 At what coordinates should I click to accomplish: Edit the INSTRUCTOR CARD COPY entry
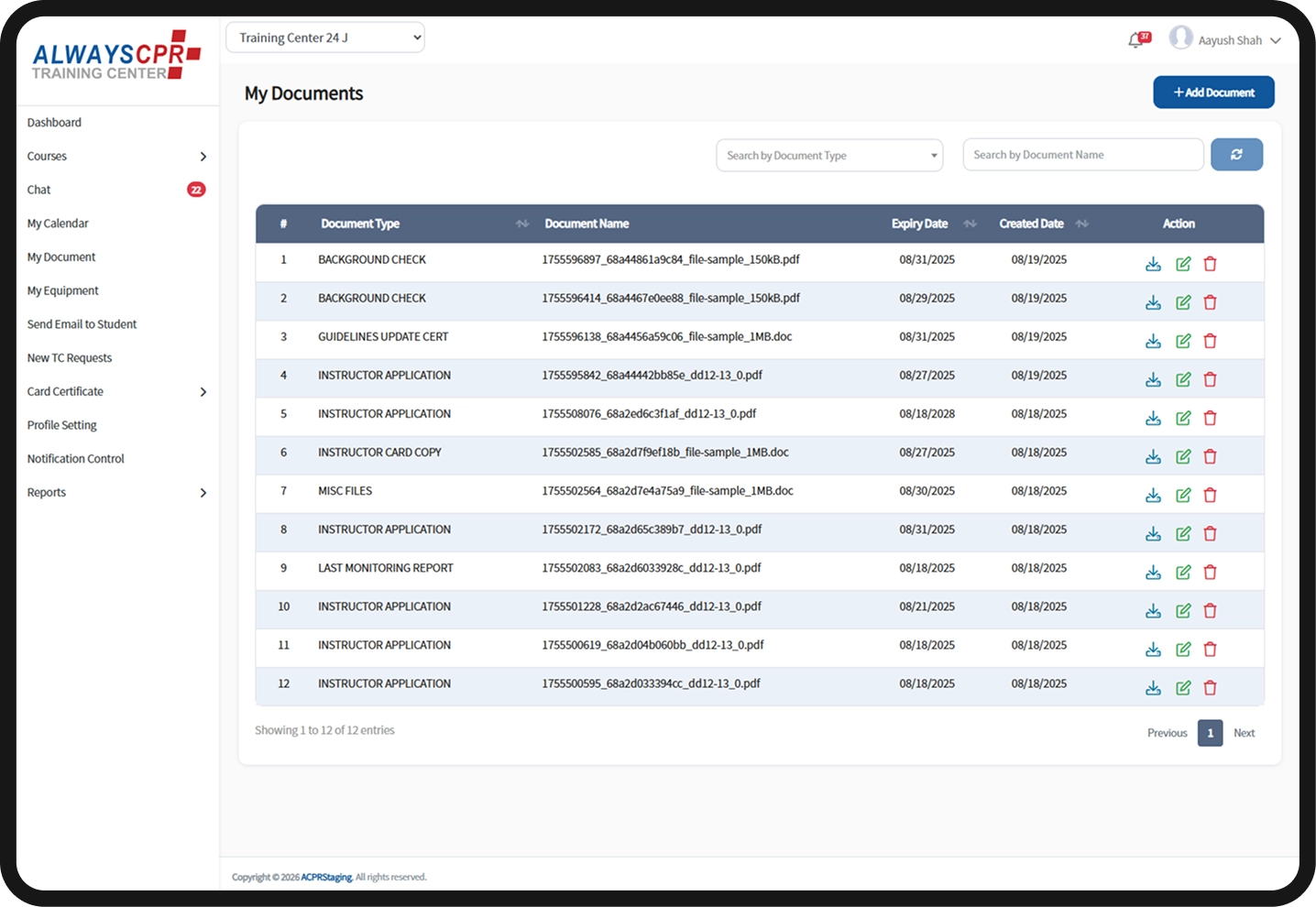1183,456
